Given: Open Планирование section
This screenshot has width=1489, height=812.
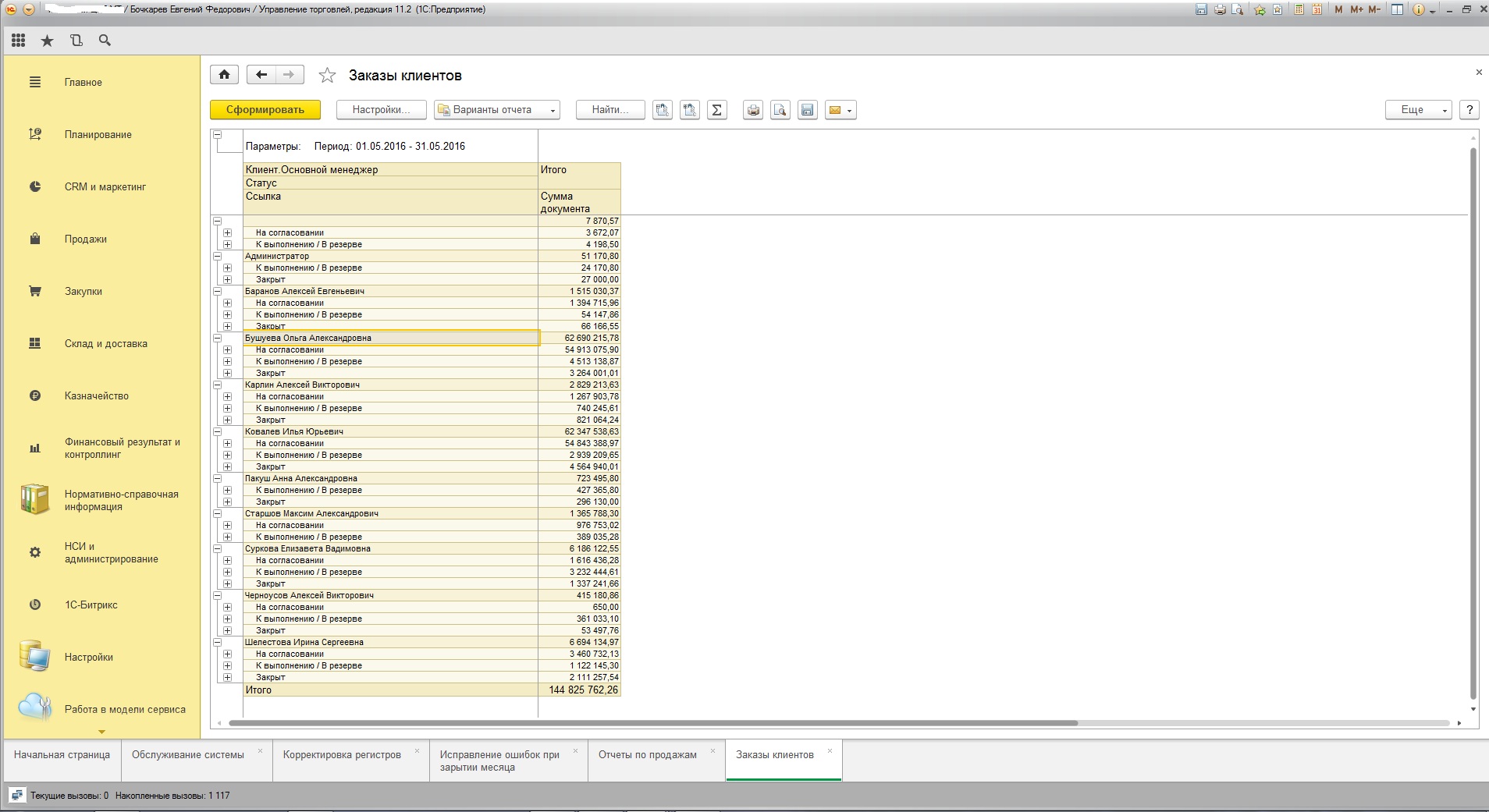Looking at the screenshot, I should pos(98,134).
